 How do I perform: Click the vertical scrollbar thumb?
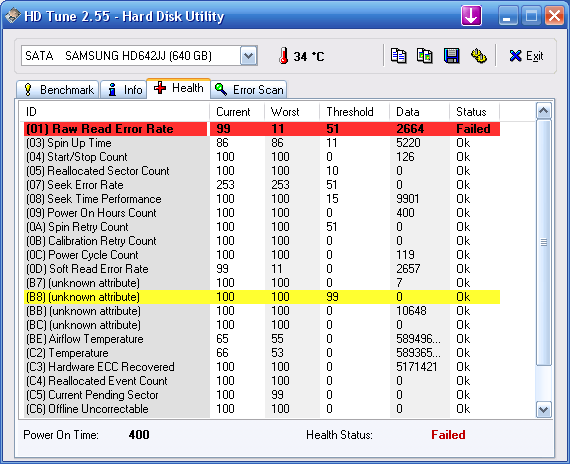[x=543, y=243]
